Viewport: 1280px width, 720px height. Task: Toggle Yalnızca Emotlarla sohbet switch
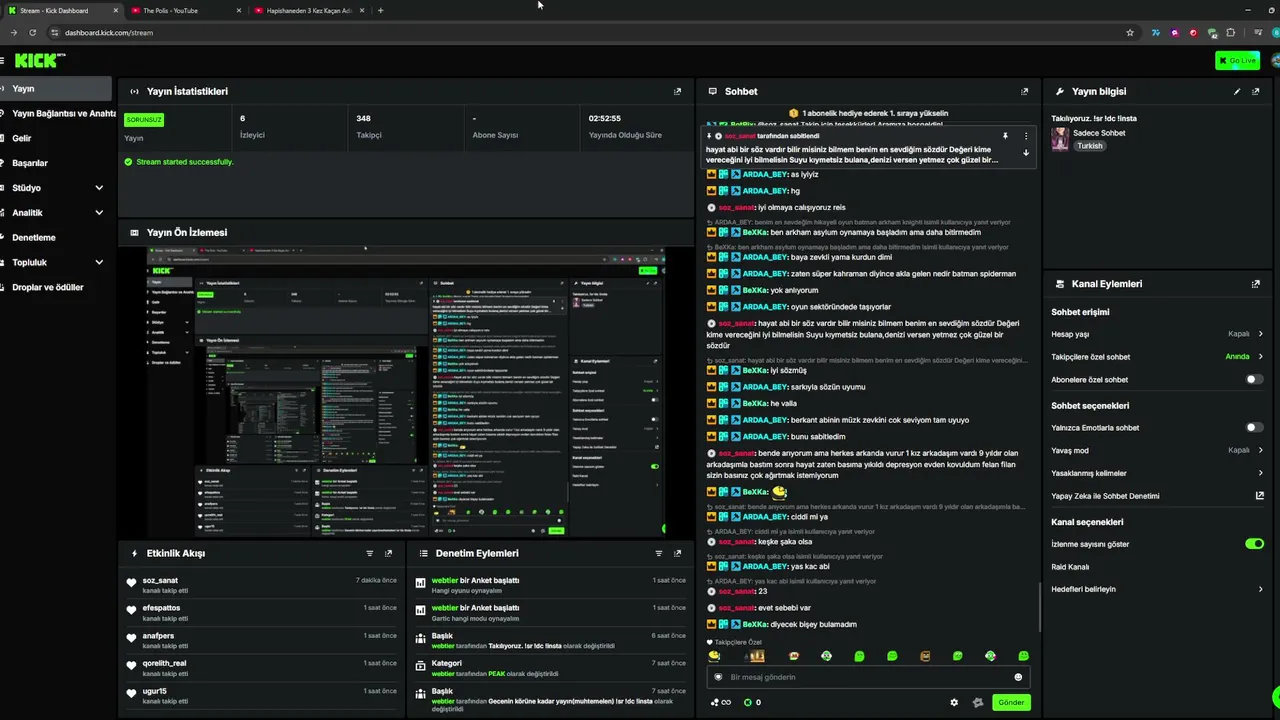[x=1254, y=428]
